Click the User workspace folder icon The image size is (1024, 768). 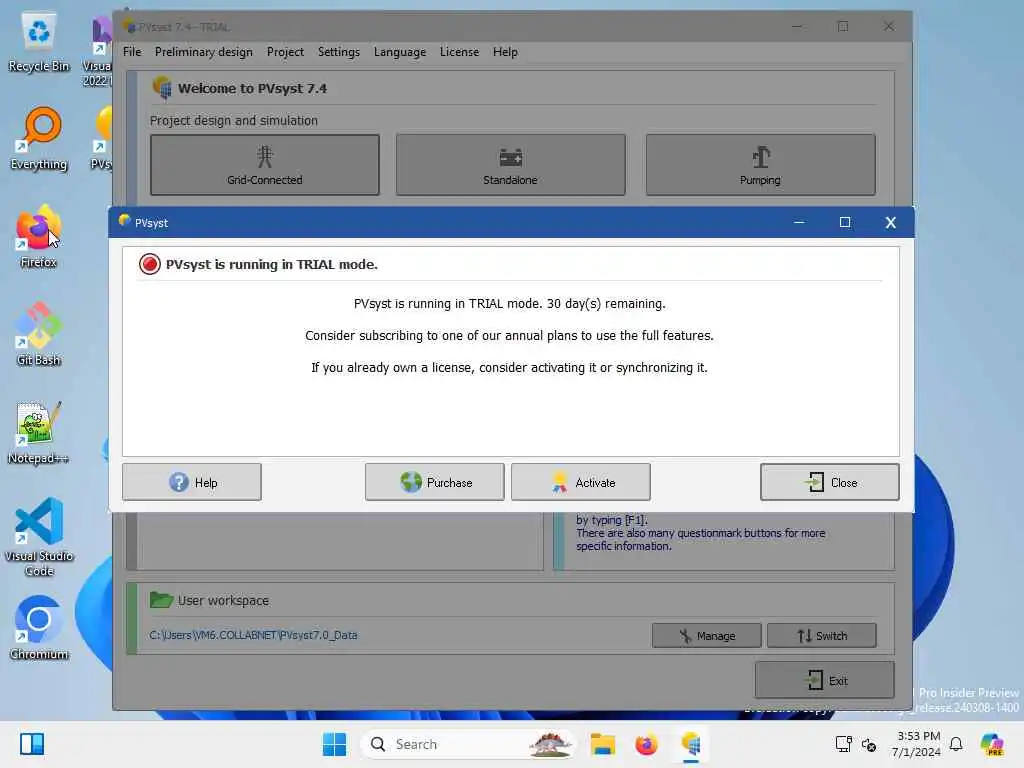tap(161, 600)
